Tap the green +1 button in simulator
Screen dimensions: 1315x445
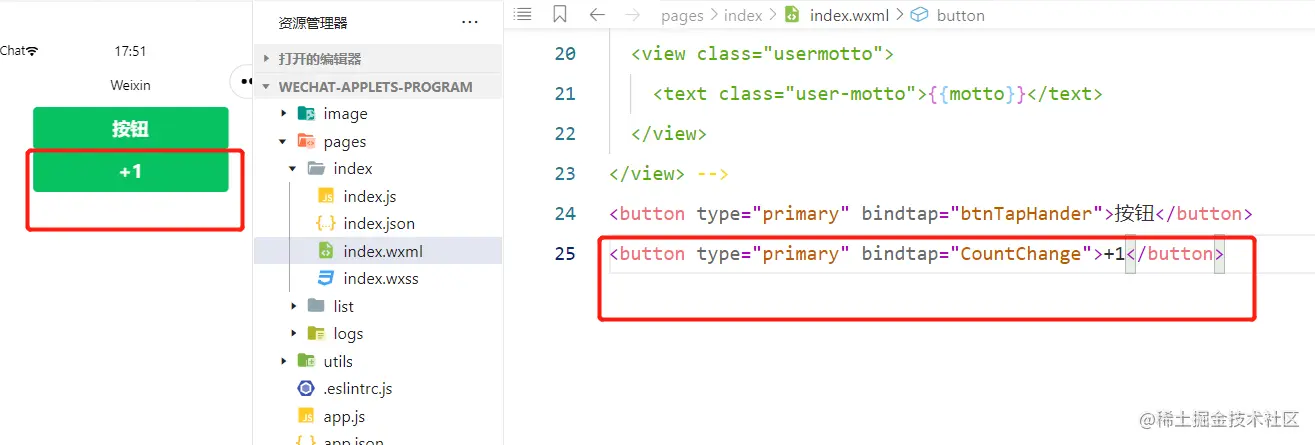coord(131,172)
